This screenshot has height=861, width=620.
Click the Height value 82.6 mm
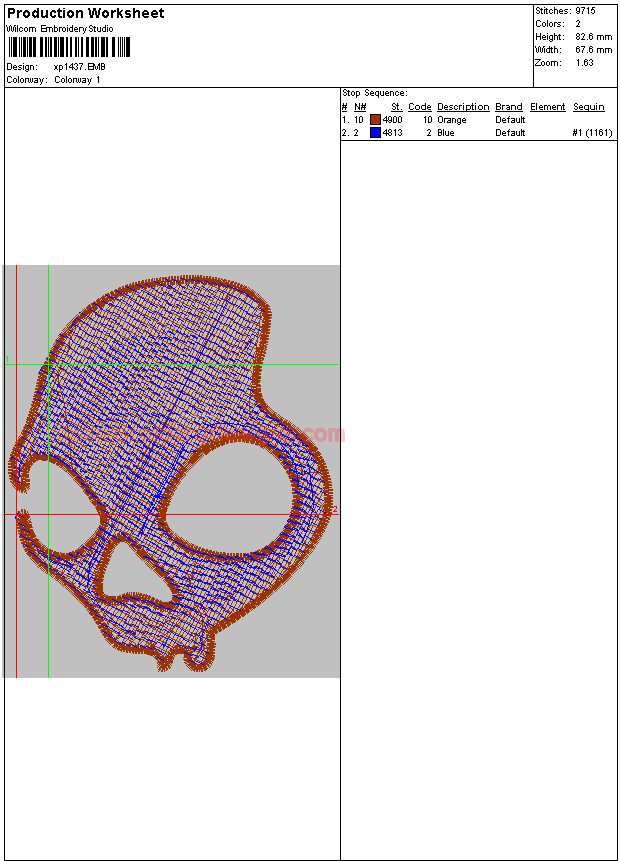point(594,37)
